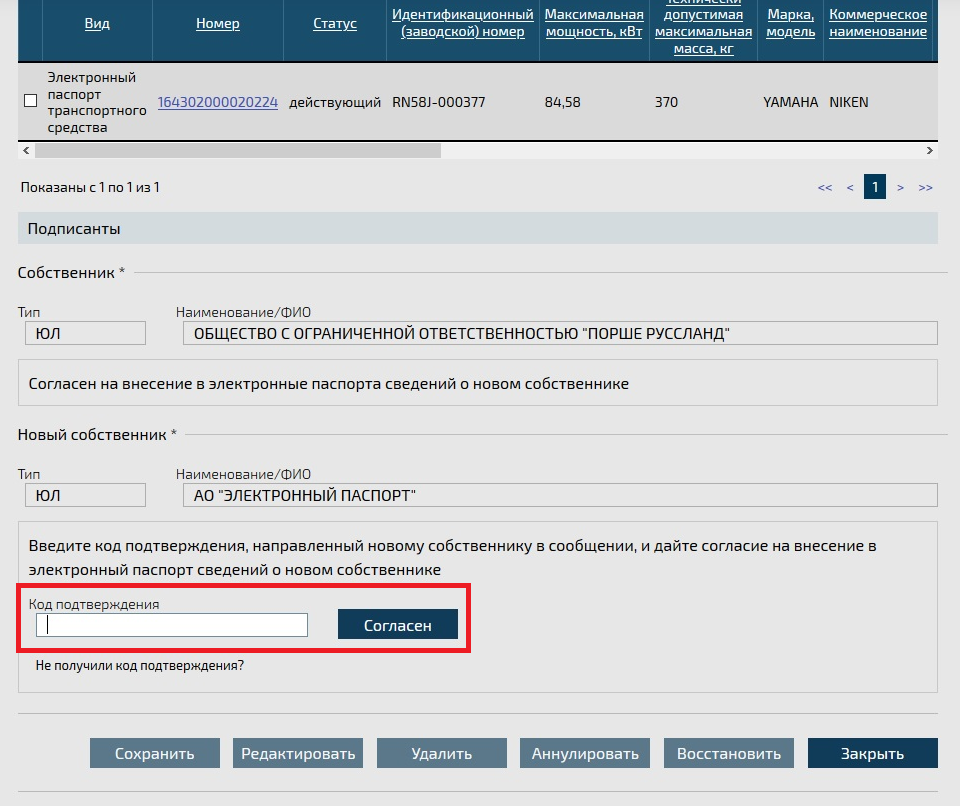The image size is (960, 806).
Task: Sort table by Статус column header
Action: [x=334, y=23]
